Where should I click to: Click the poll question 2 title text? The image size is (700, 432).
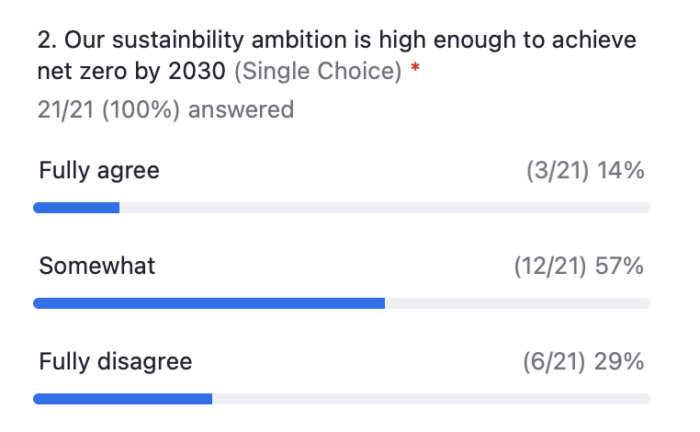click(337, 55)
